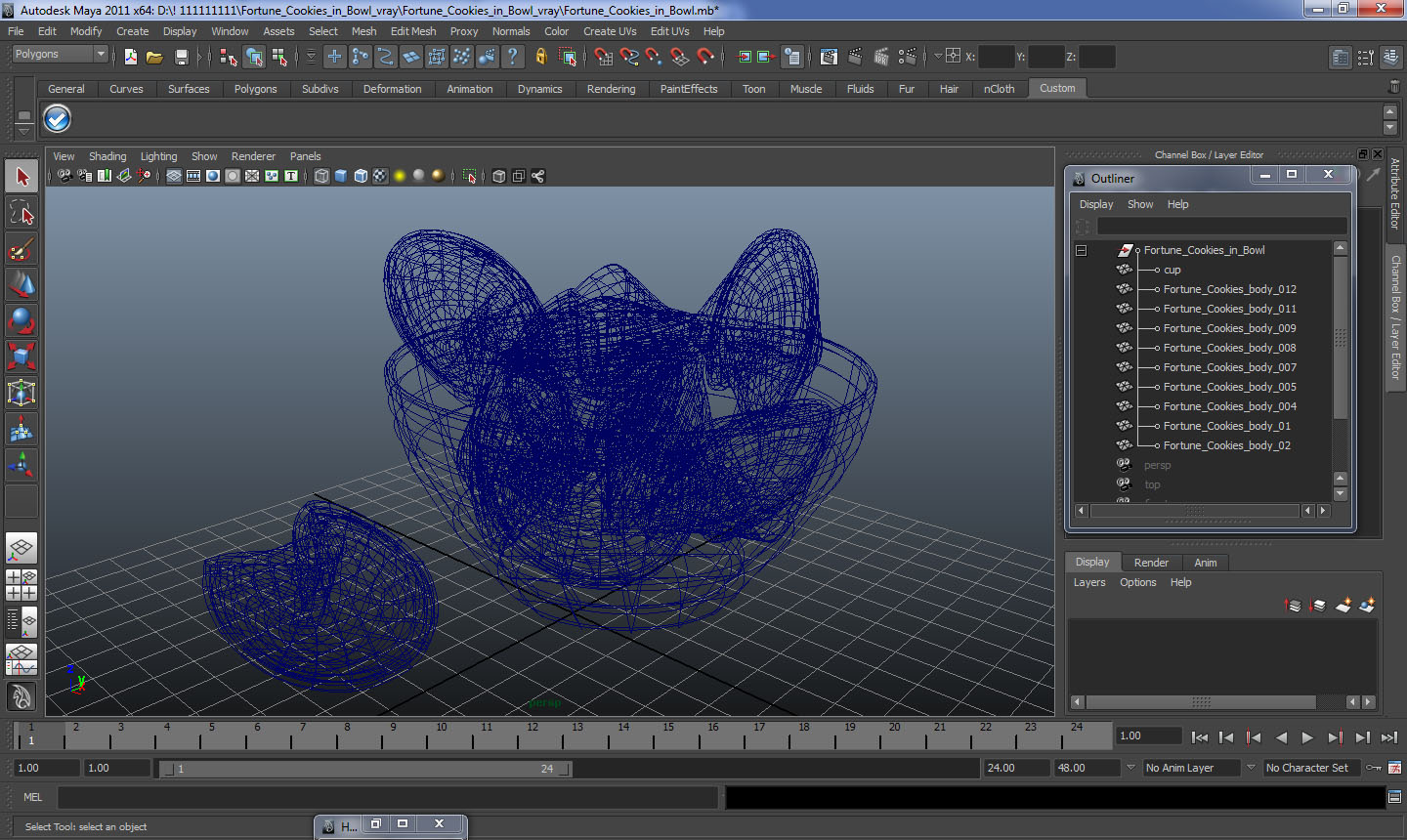Open the animation layer dropdown arrow
The height and width of the screenshot is (840, 1407).
tap(1130, 768)
